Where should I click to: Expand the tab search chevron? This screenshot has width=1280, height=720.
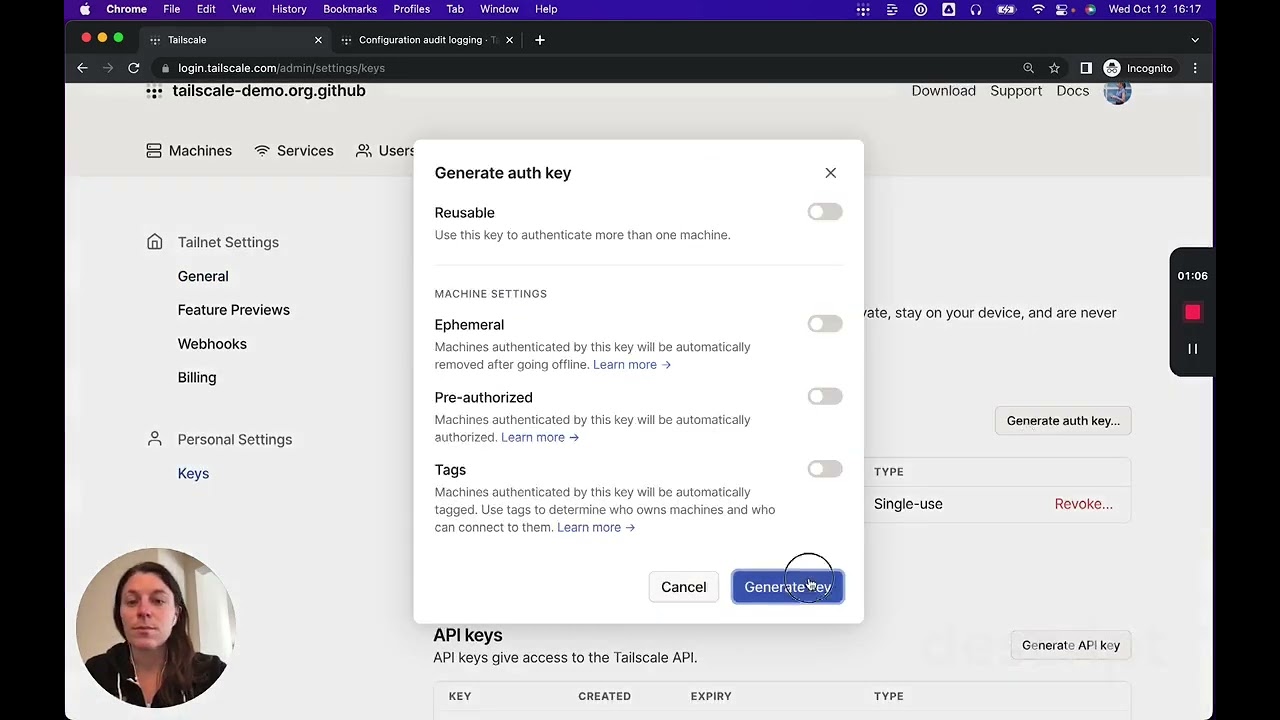pyautogui.click(x=1195, y=40)
